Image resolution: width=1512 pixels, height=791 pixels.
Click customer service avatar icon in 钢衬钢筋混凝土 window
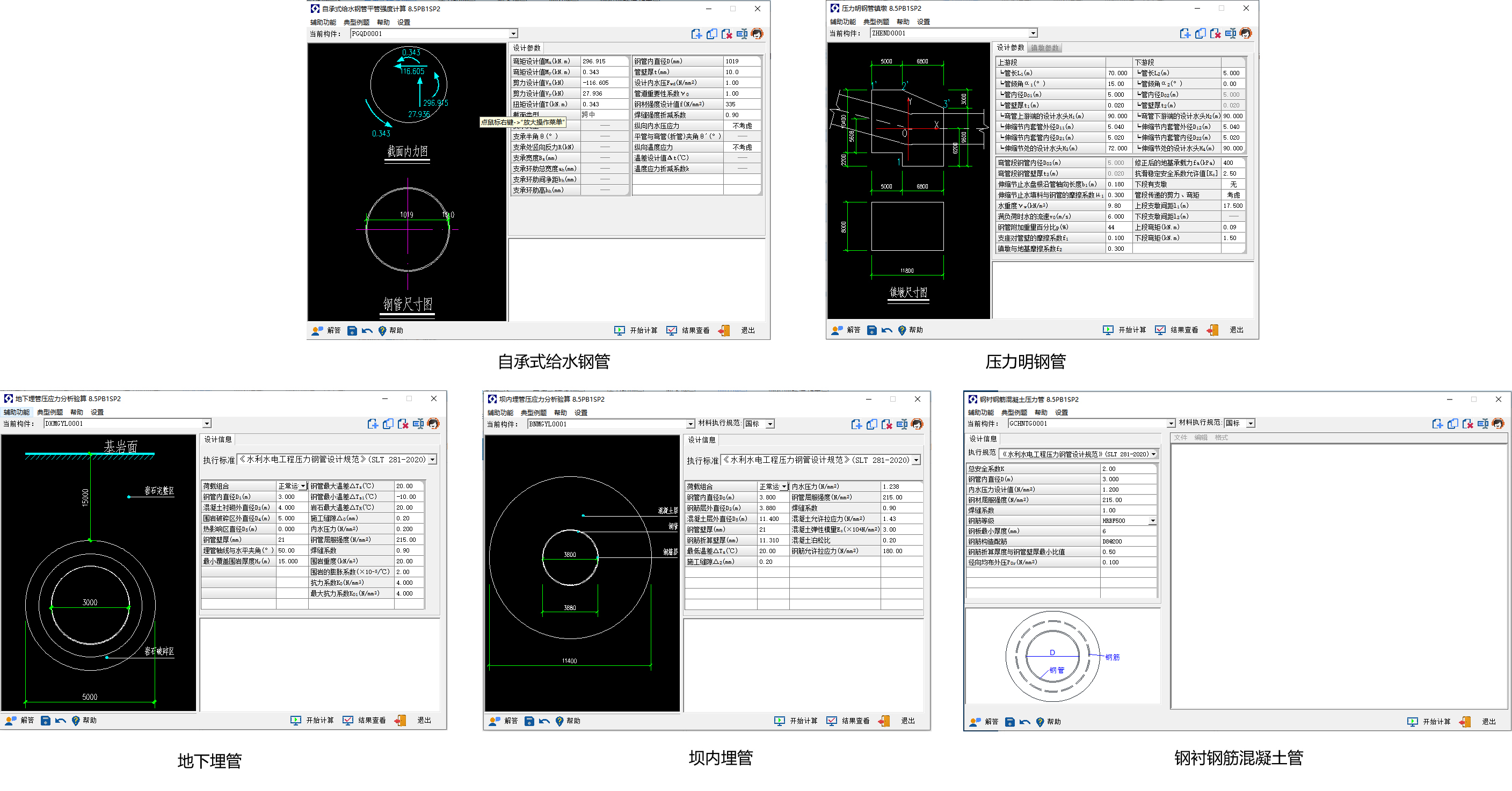pos(1498,424)
